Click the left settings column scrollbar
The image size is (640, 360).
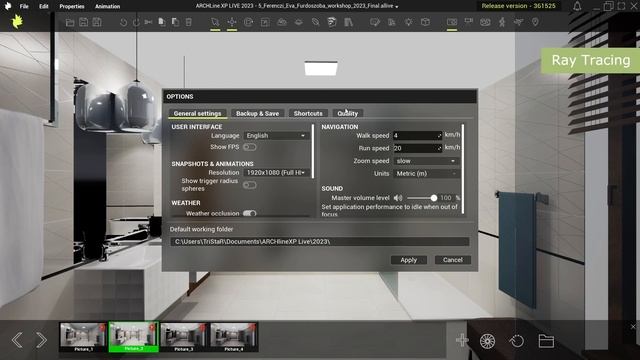click(x=313, y=151)
